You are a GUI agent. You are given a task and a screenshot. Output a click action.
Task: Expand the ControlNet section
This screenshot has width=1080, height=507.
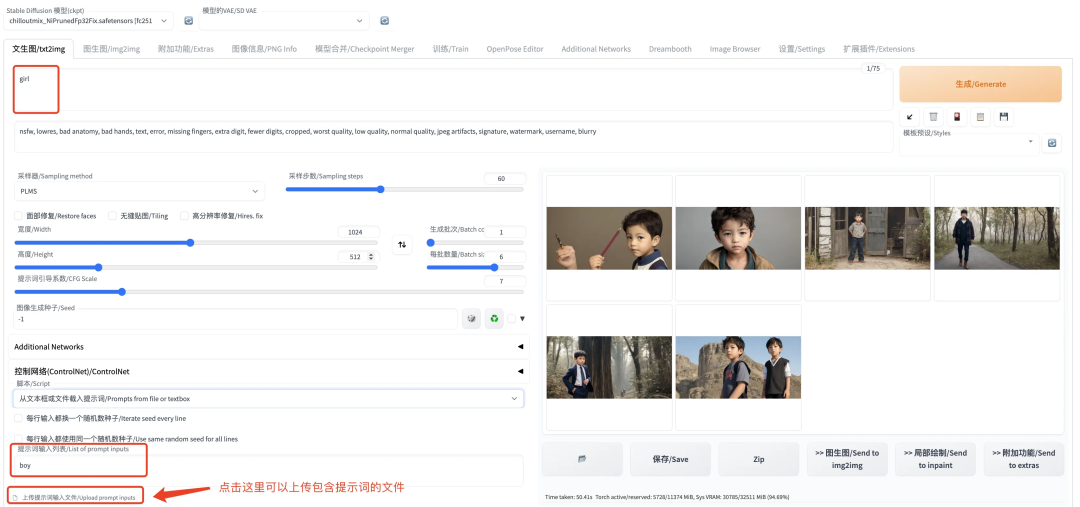point(269,371)
